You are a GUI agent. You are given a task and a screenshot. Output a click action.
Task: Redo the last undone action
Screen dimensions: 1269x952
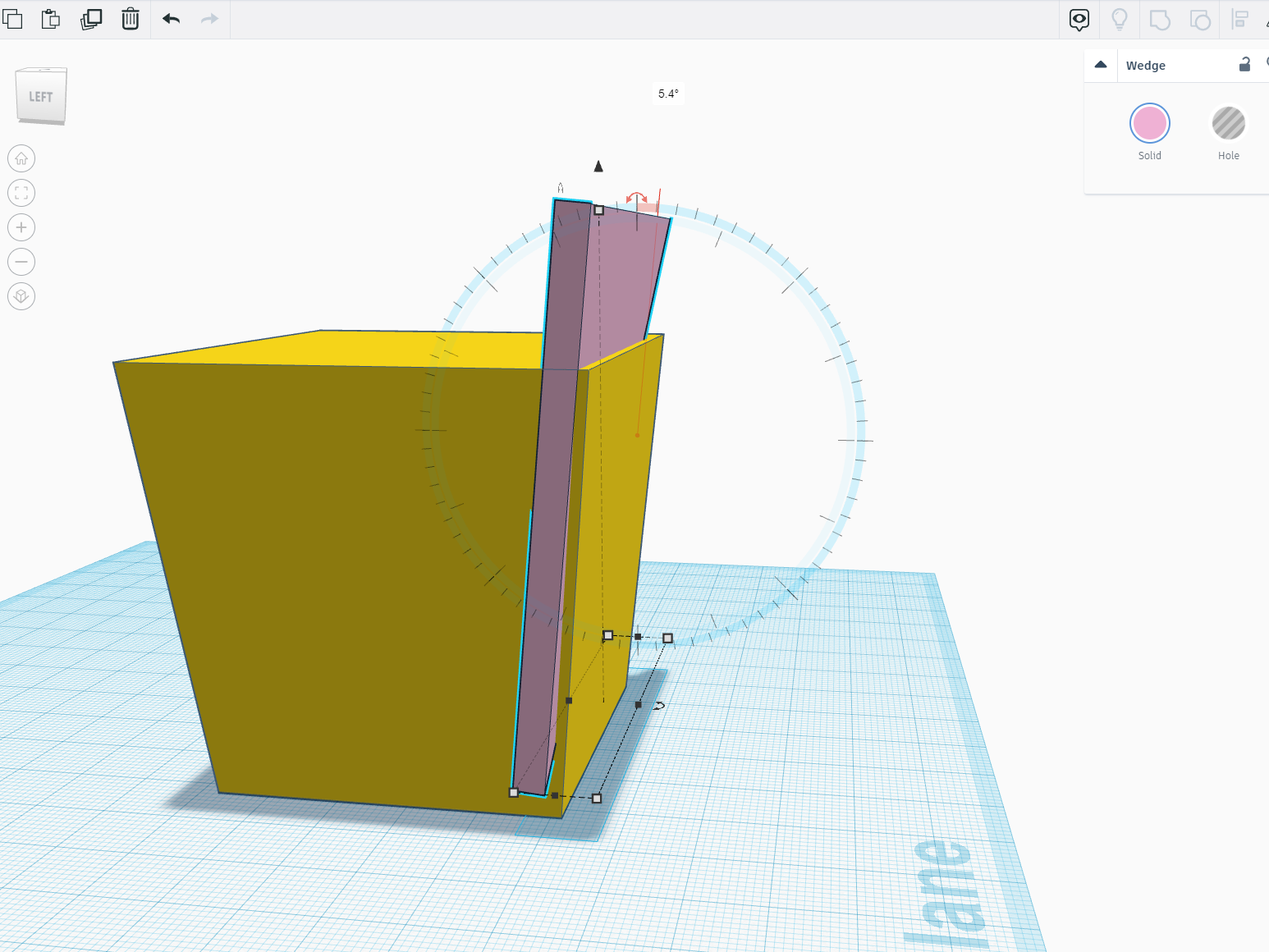coord(210,19)
